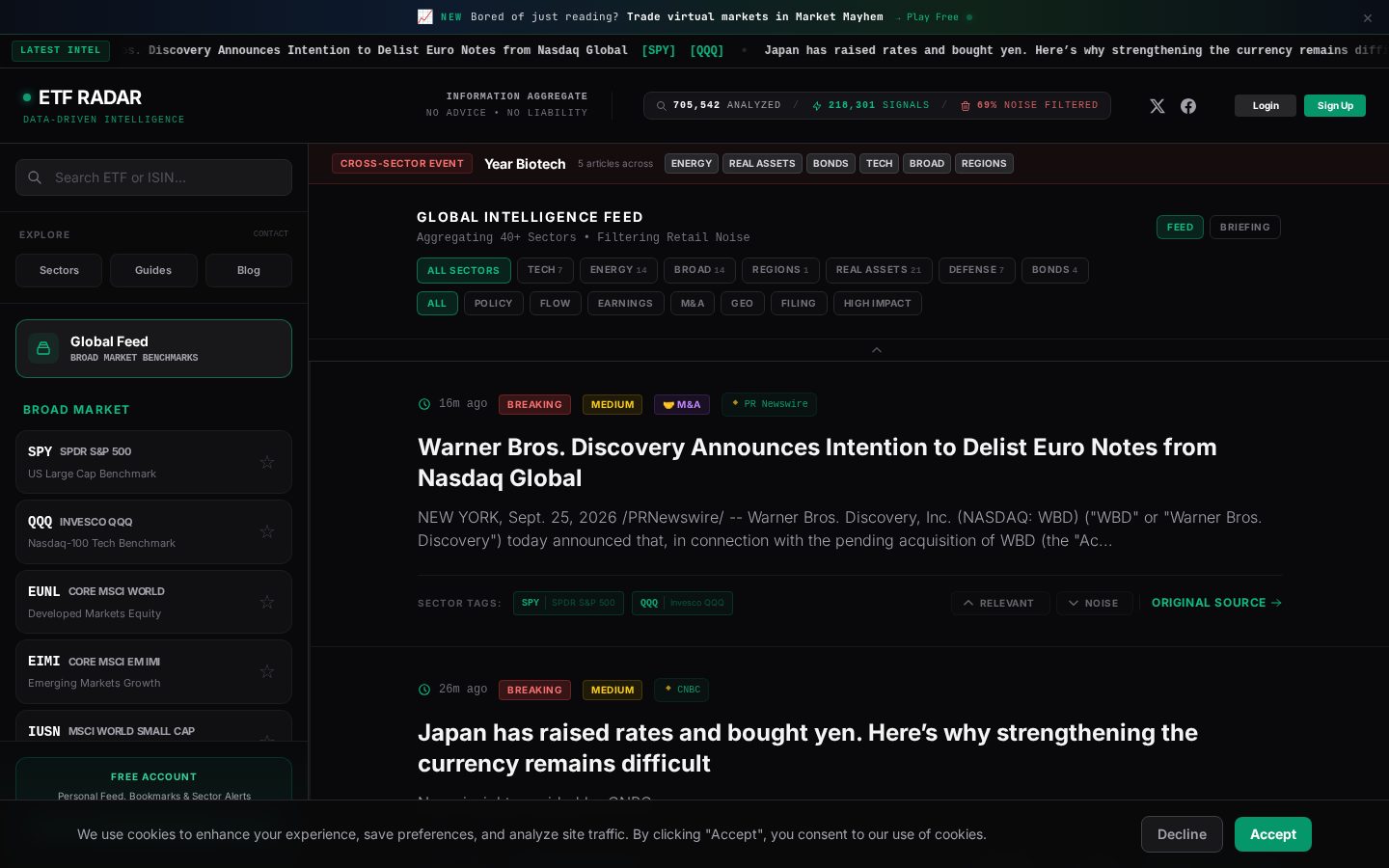Click the analyzed count magnifier icon
The width and height of the screenshot is (1389, 868).
661,106
